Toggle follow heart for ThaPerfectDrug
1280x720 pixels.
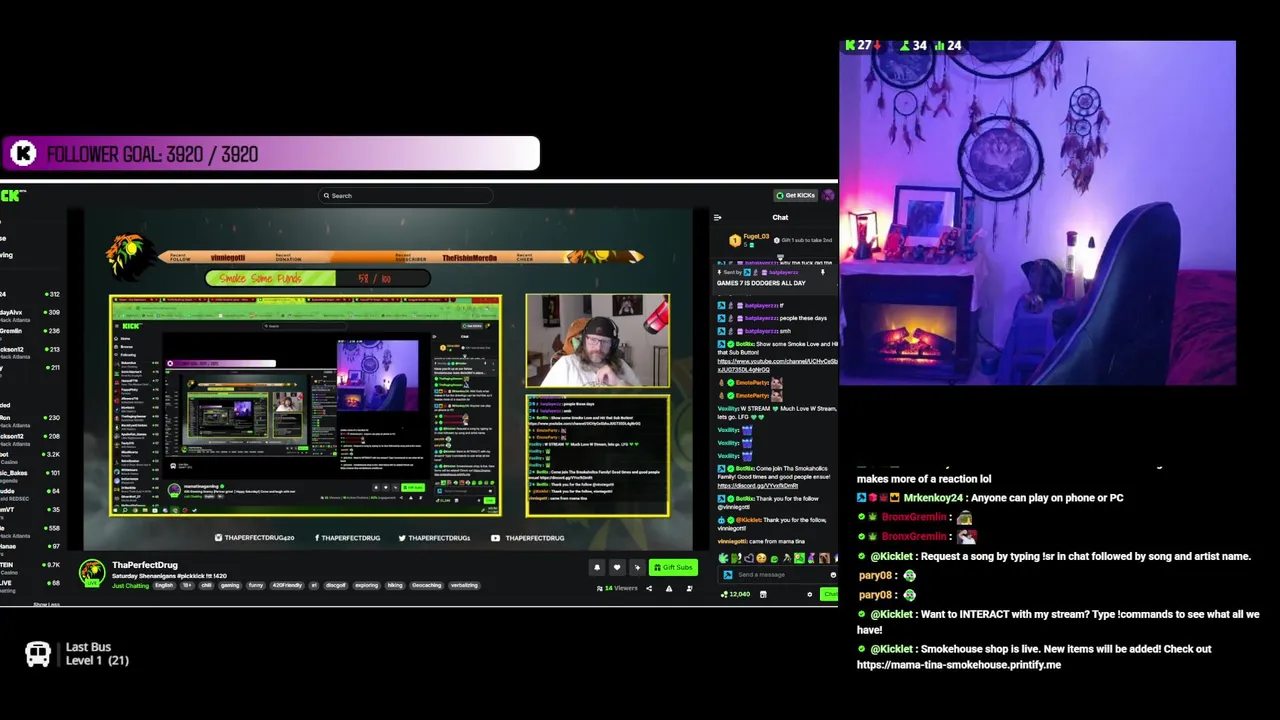[x=617, y=567]
